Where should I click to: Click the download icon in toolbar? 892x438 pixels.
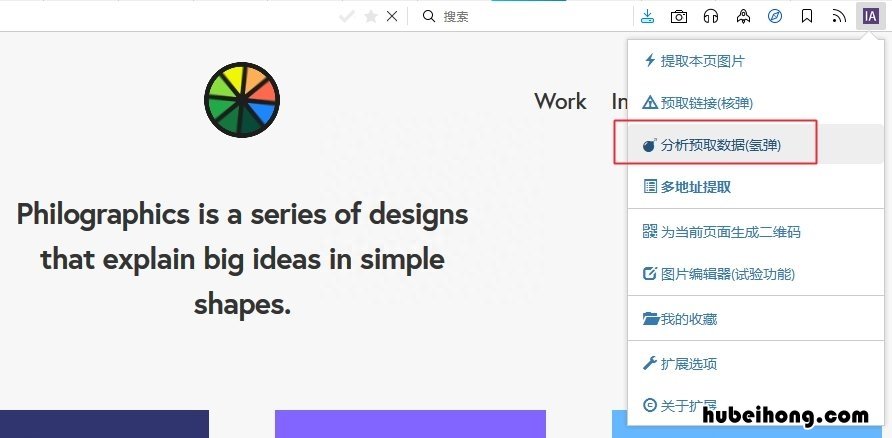point(647,16)
